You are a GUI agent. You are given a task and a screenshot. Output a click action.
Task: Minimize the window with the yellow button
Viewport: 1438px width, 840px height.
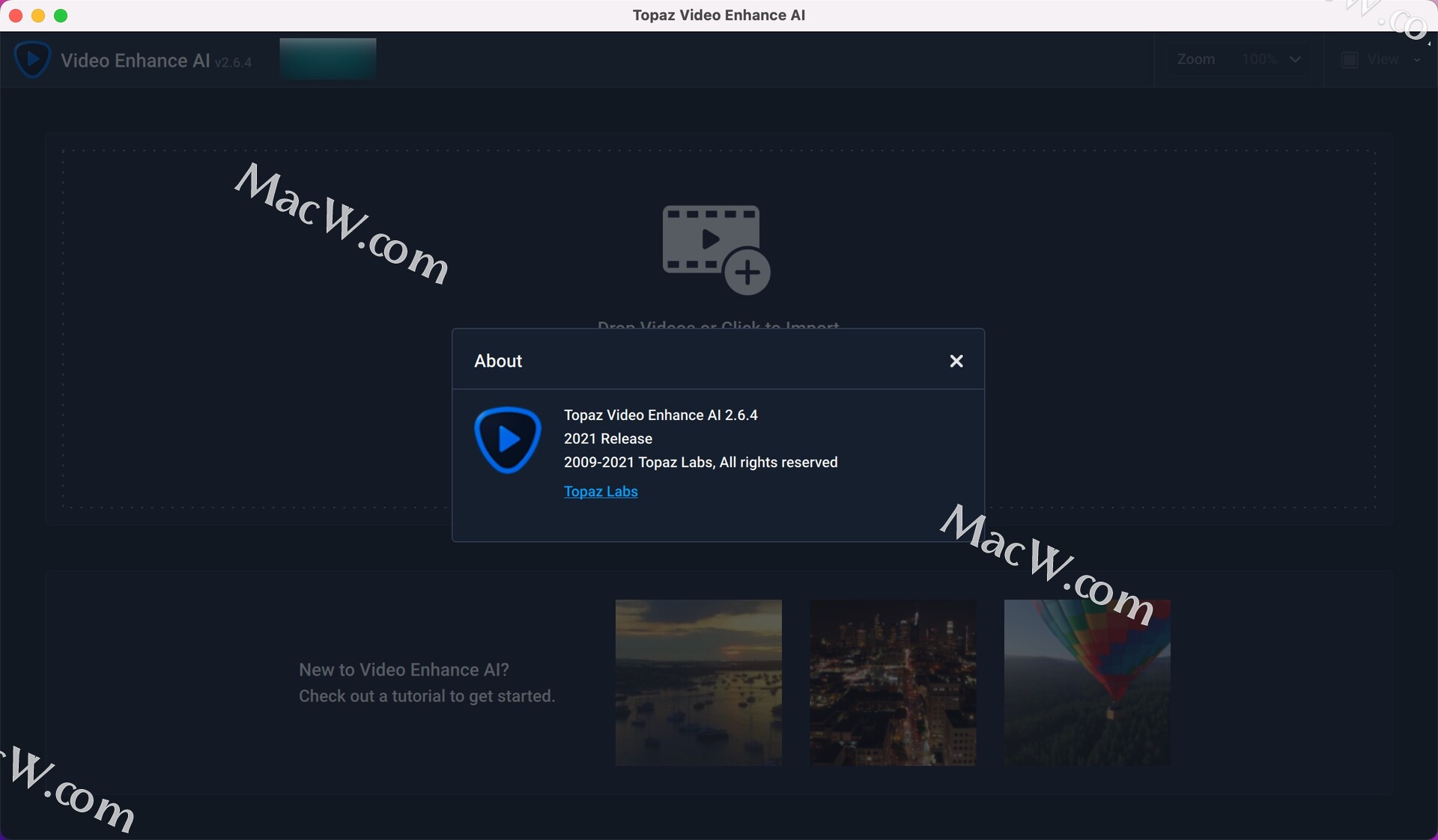pos(38,15)
